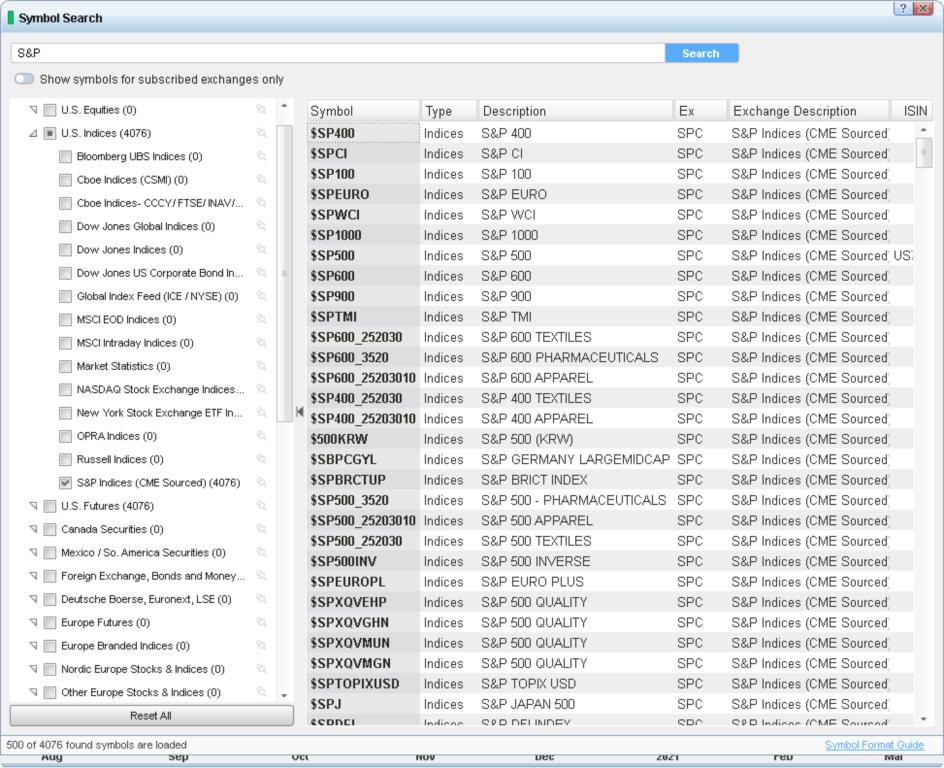Check the OPRA Indices checkbox
944x768 pixels.
(x=66, y=436)
